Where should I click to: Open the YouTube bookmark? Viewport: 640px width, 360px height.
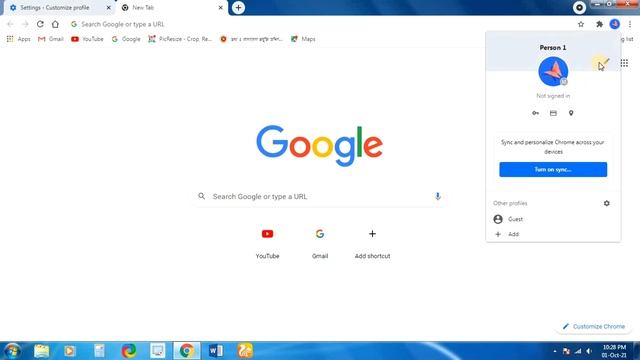point(87,39)
